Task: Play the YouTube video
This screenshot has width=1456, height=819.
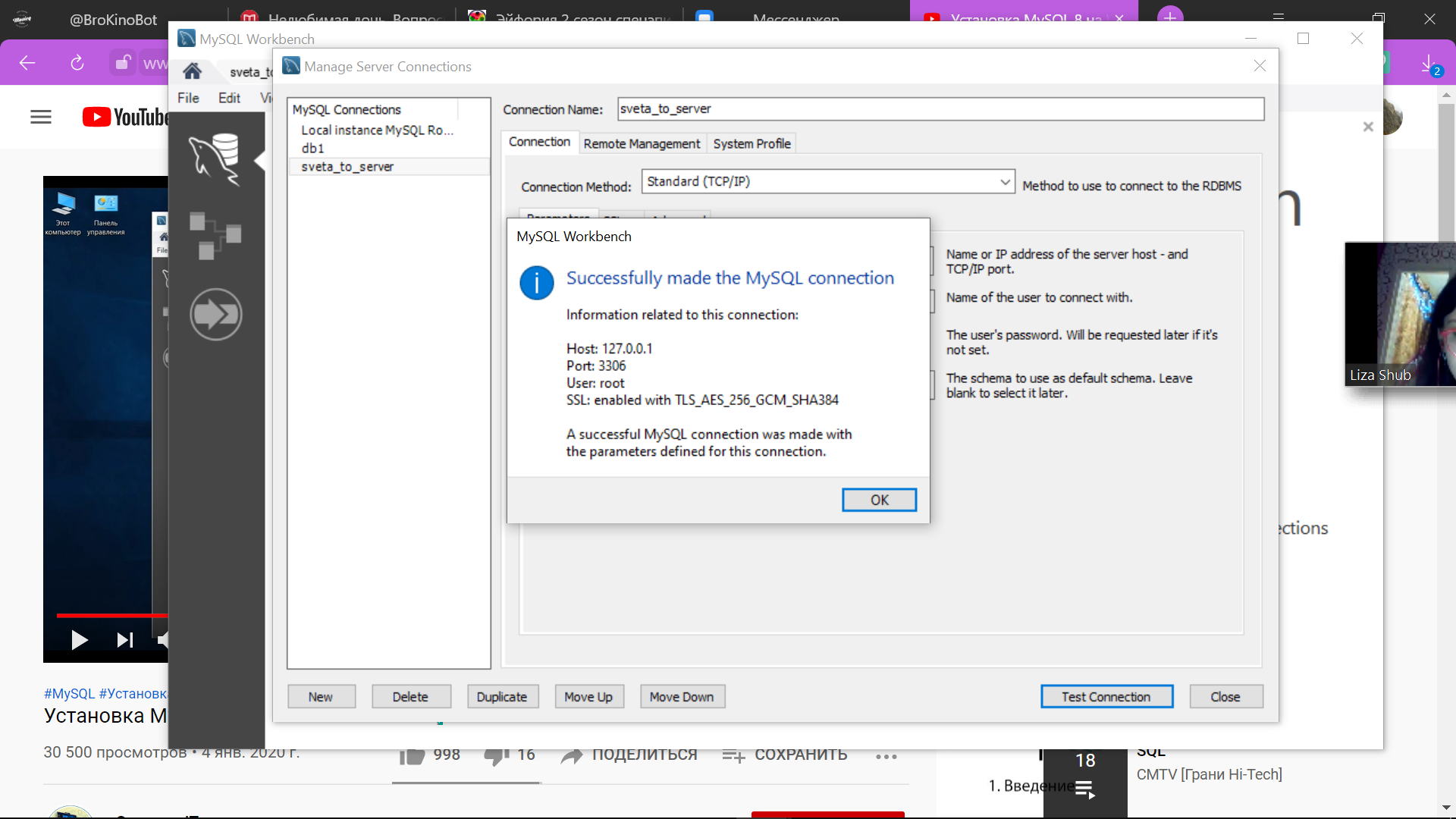Action: pos(79,640)
